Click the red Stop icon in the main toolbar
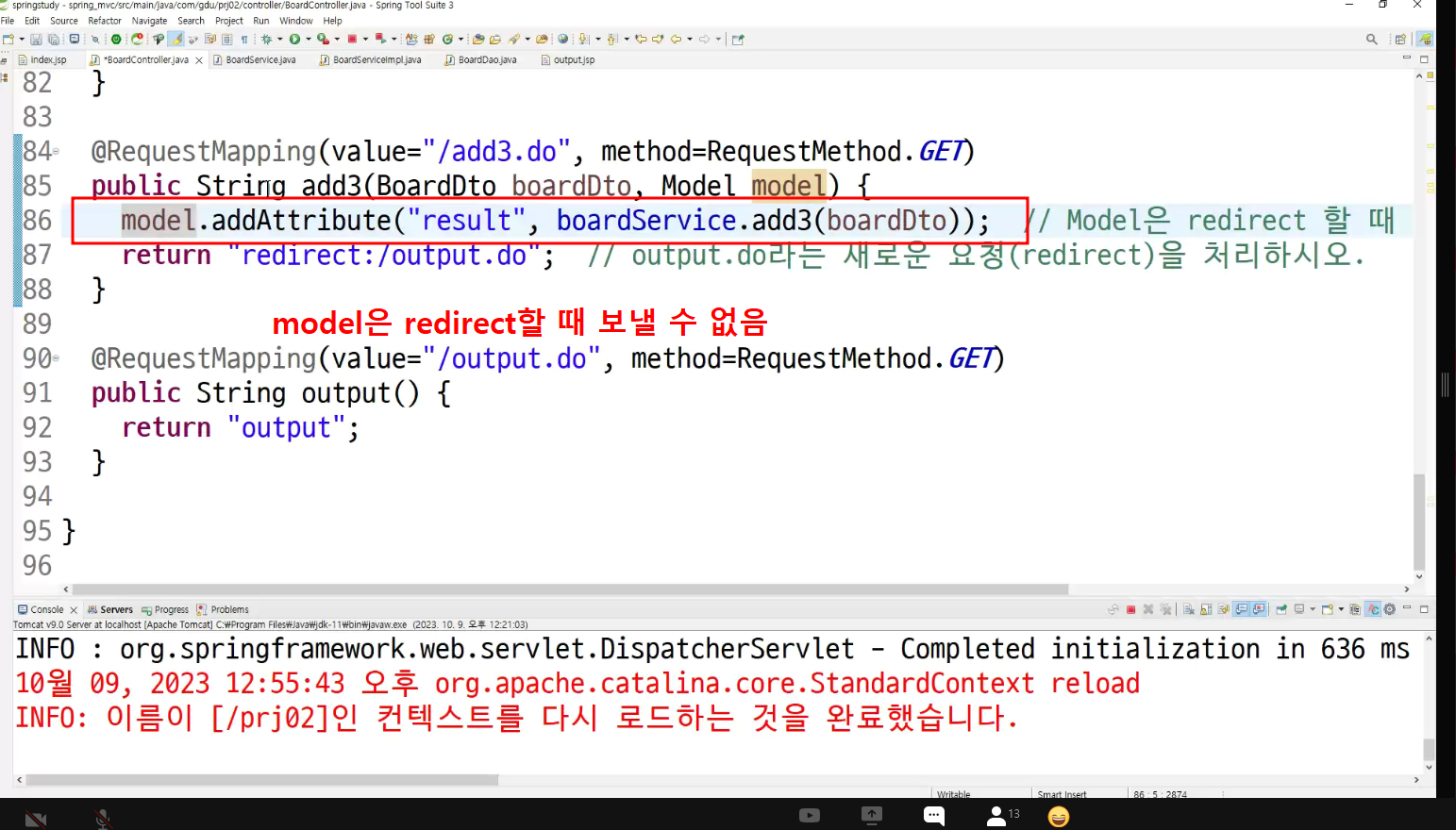Viewport: 1456px width, 830px height. tap(352, 39)
